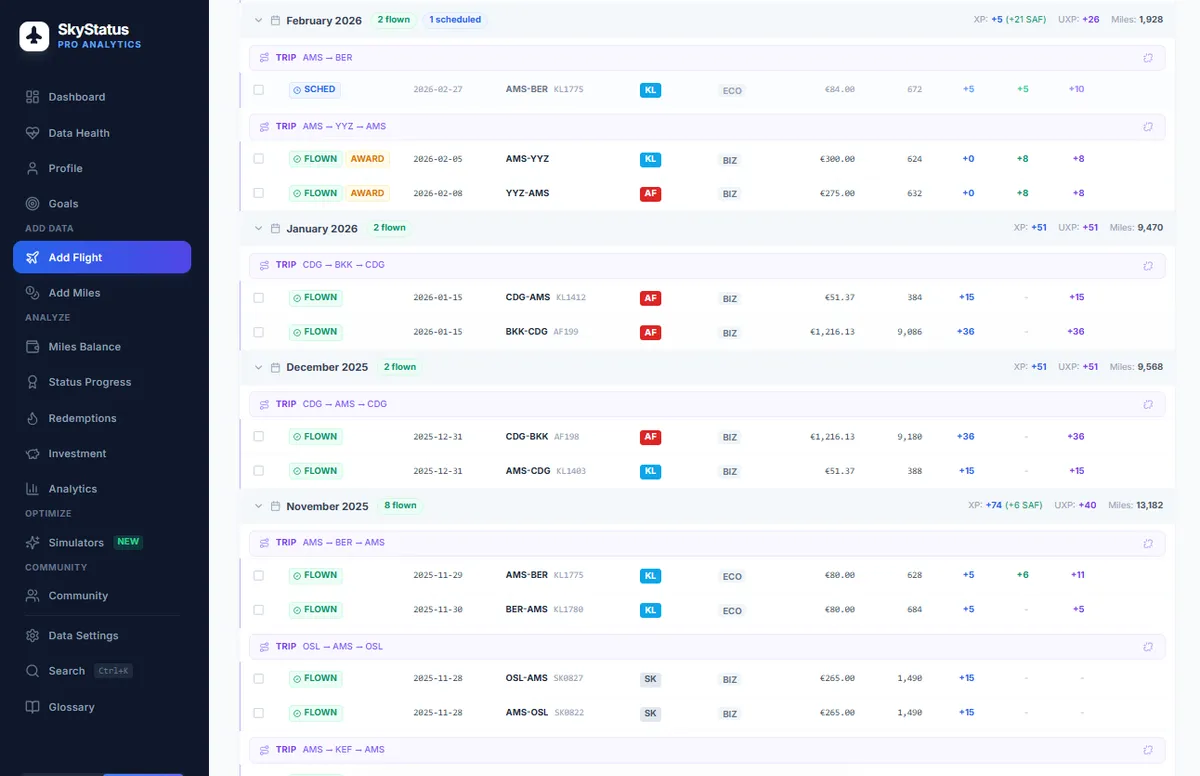
Task: Tick checkbox for scheduled AMS-BER KL1775 flight
Action: point(259,90)
